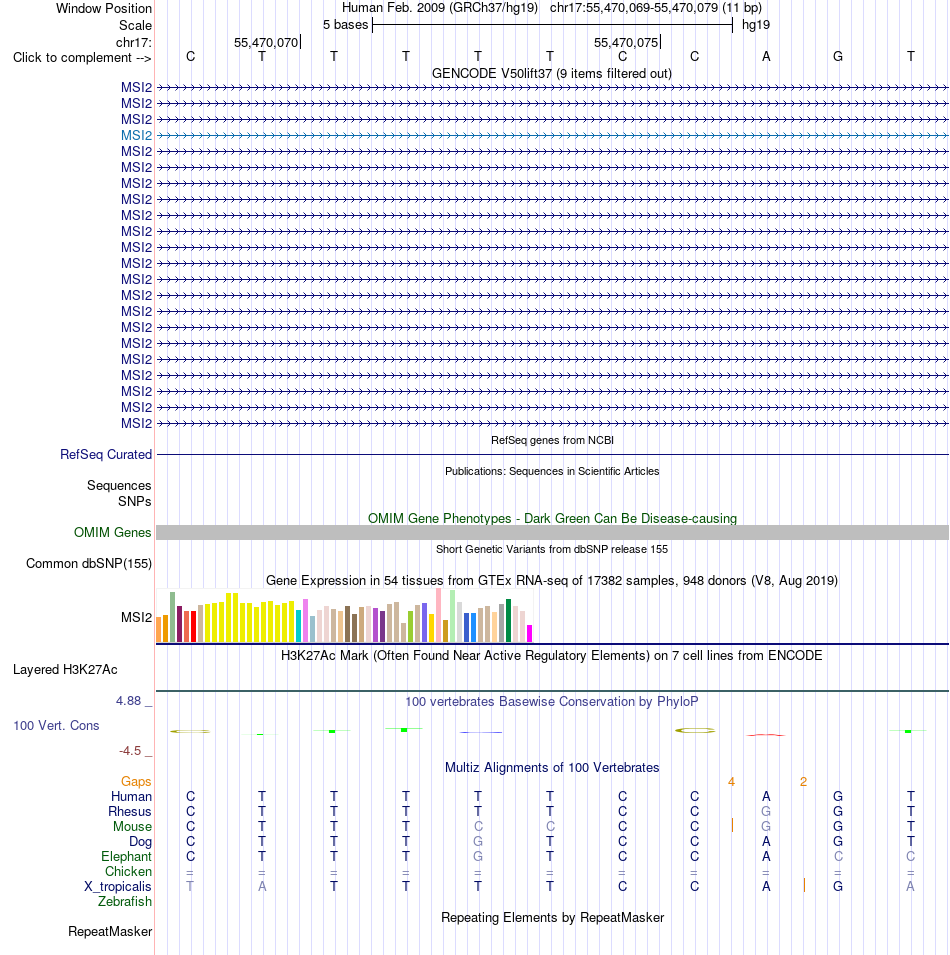The width and height of the screenshot is (950, 955).
Task: Select the highlighted light-blue MSI2 transcript label
Action: click(136, 135)
